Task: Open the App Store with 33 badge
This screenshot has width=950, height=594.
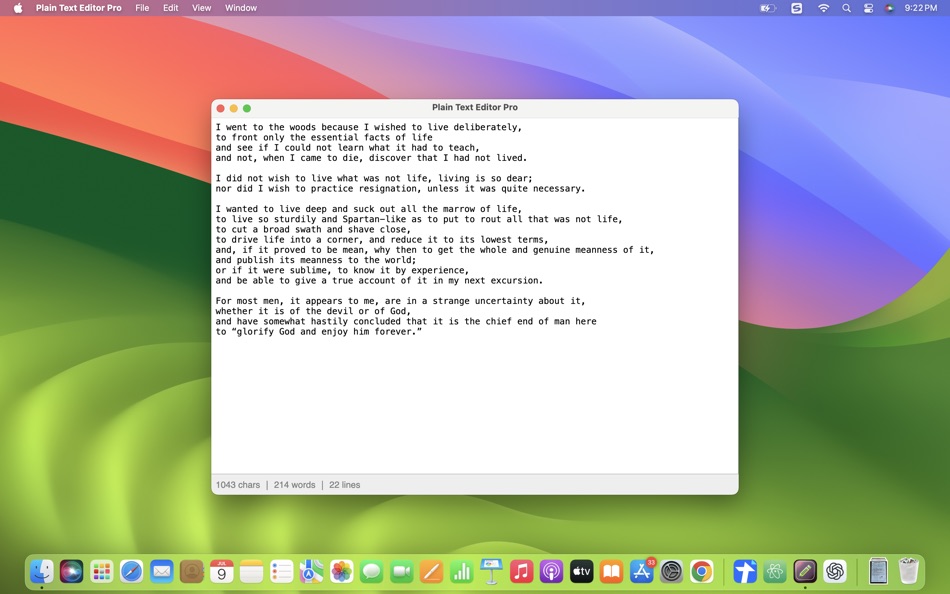Action: 641,571
